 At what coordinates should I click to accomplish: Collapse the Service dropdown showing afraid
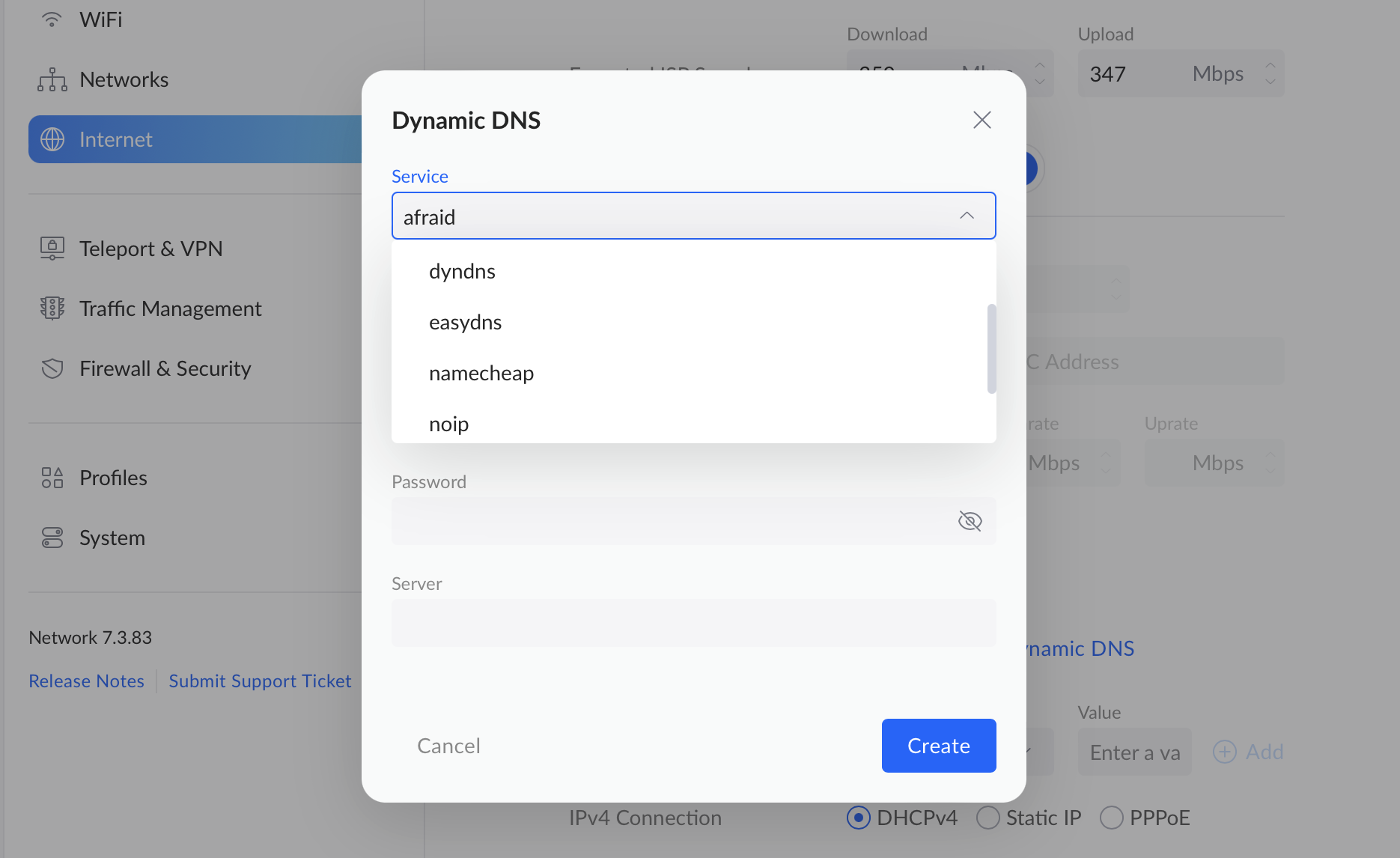tap(693, 216)
